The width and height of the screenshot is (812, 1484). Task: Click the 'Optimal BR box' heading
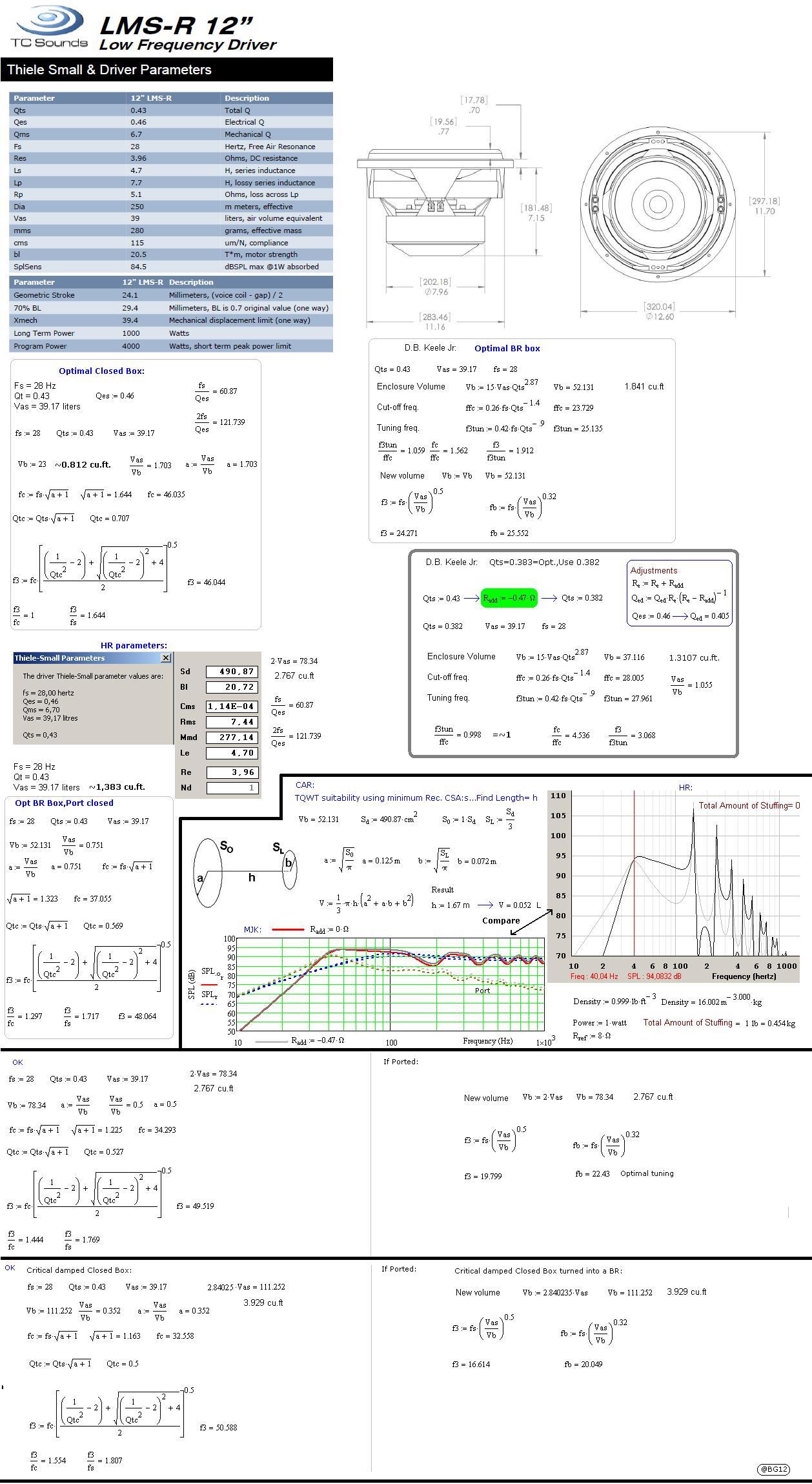[507, 348]
